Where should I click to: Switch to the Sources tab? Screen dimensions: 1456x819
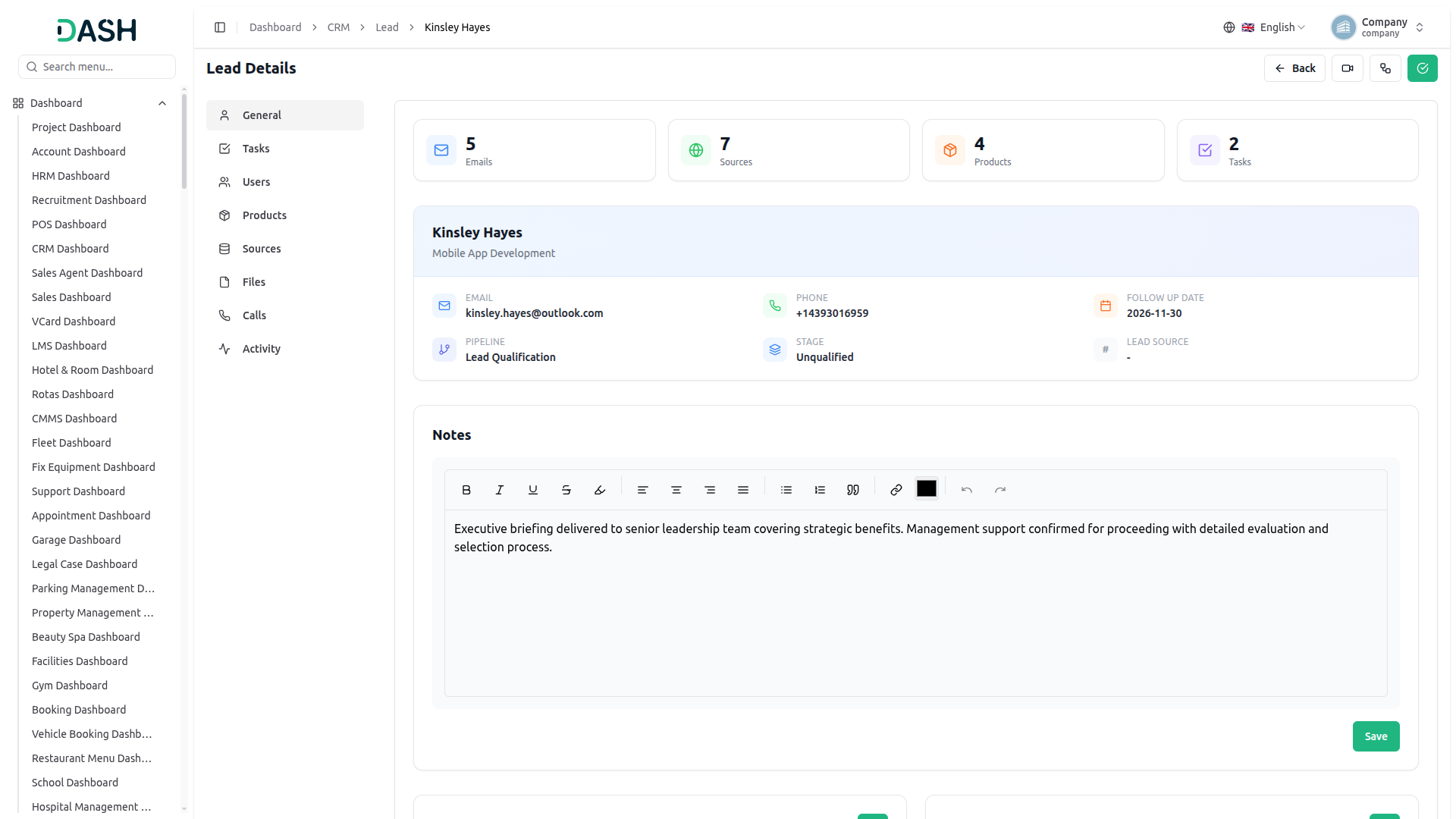(x=285, y=249)
